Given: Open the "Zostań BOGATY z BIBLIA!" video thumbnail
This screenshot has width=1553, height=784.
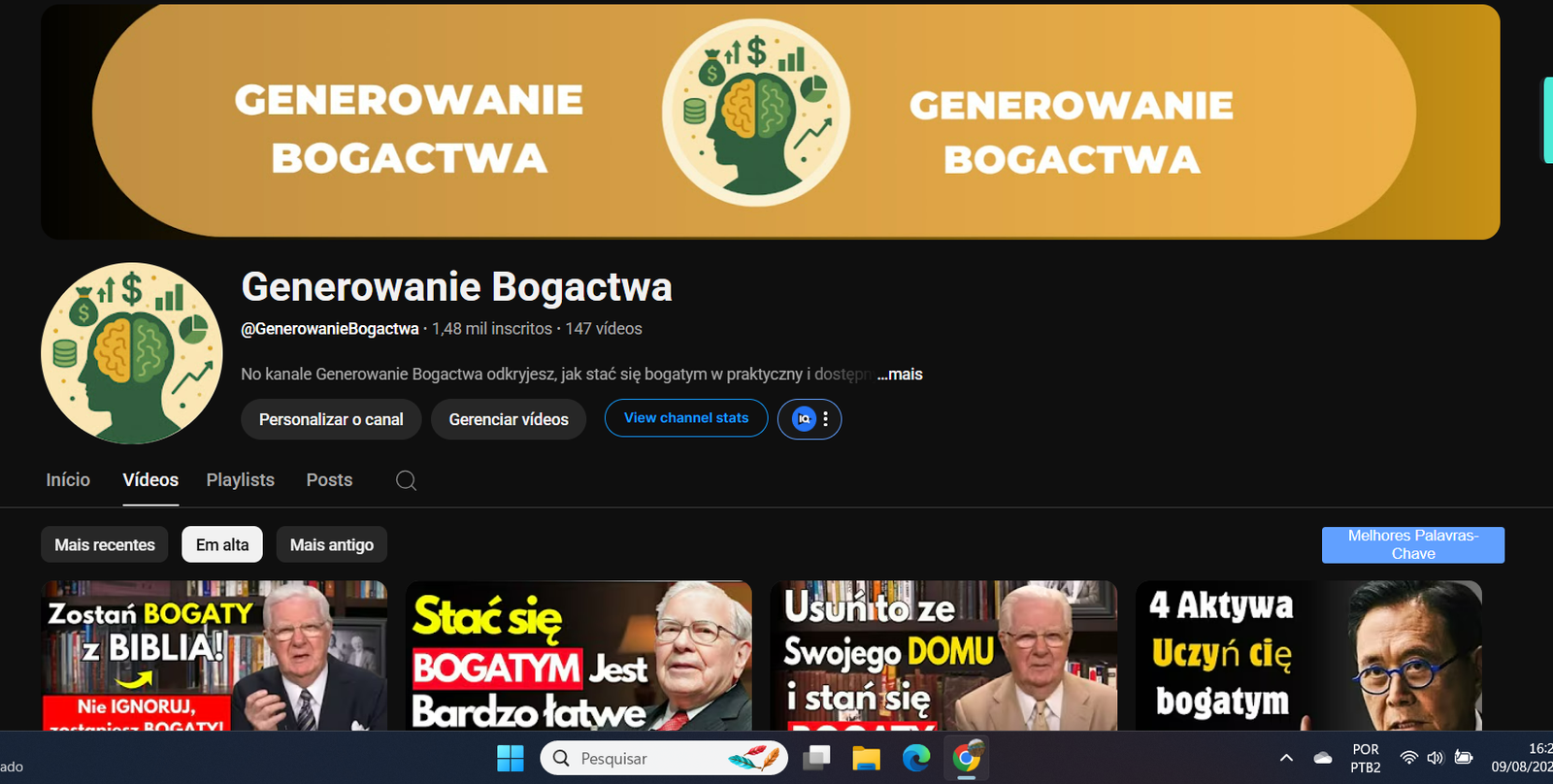Looking at the screenshot, I should click(x=215, y=656).
